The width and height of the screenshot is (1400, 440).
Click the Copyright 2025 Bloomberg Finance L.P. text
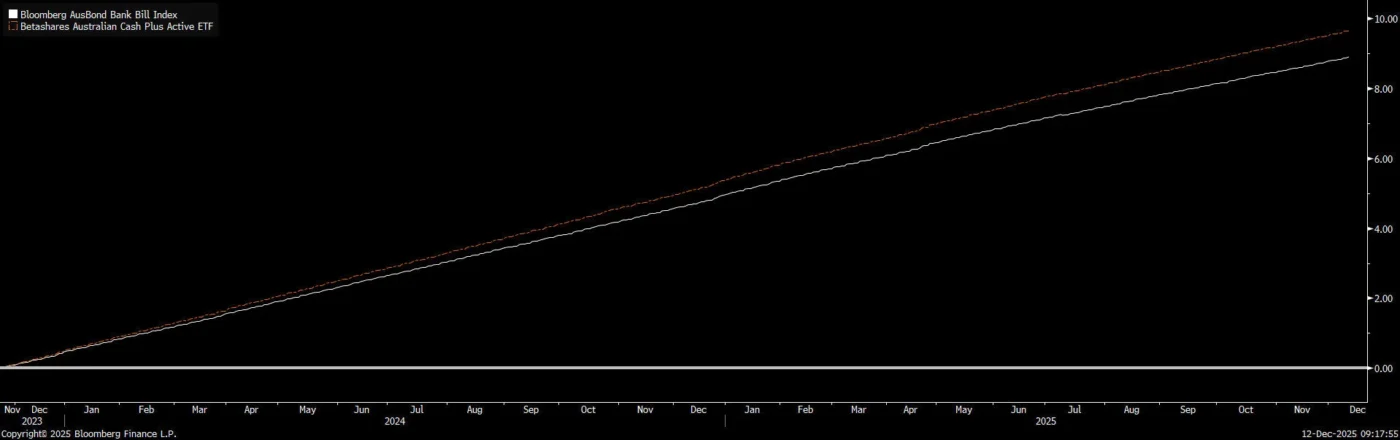tap(88, 434)
